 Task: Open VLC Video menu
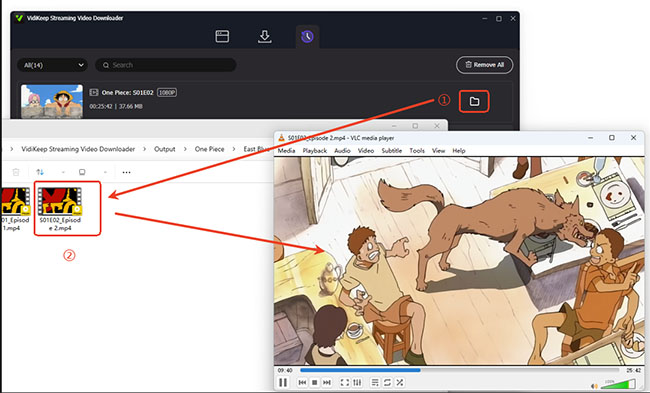click(366, 150)
